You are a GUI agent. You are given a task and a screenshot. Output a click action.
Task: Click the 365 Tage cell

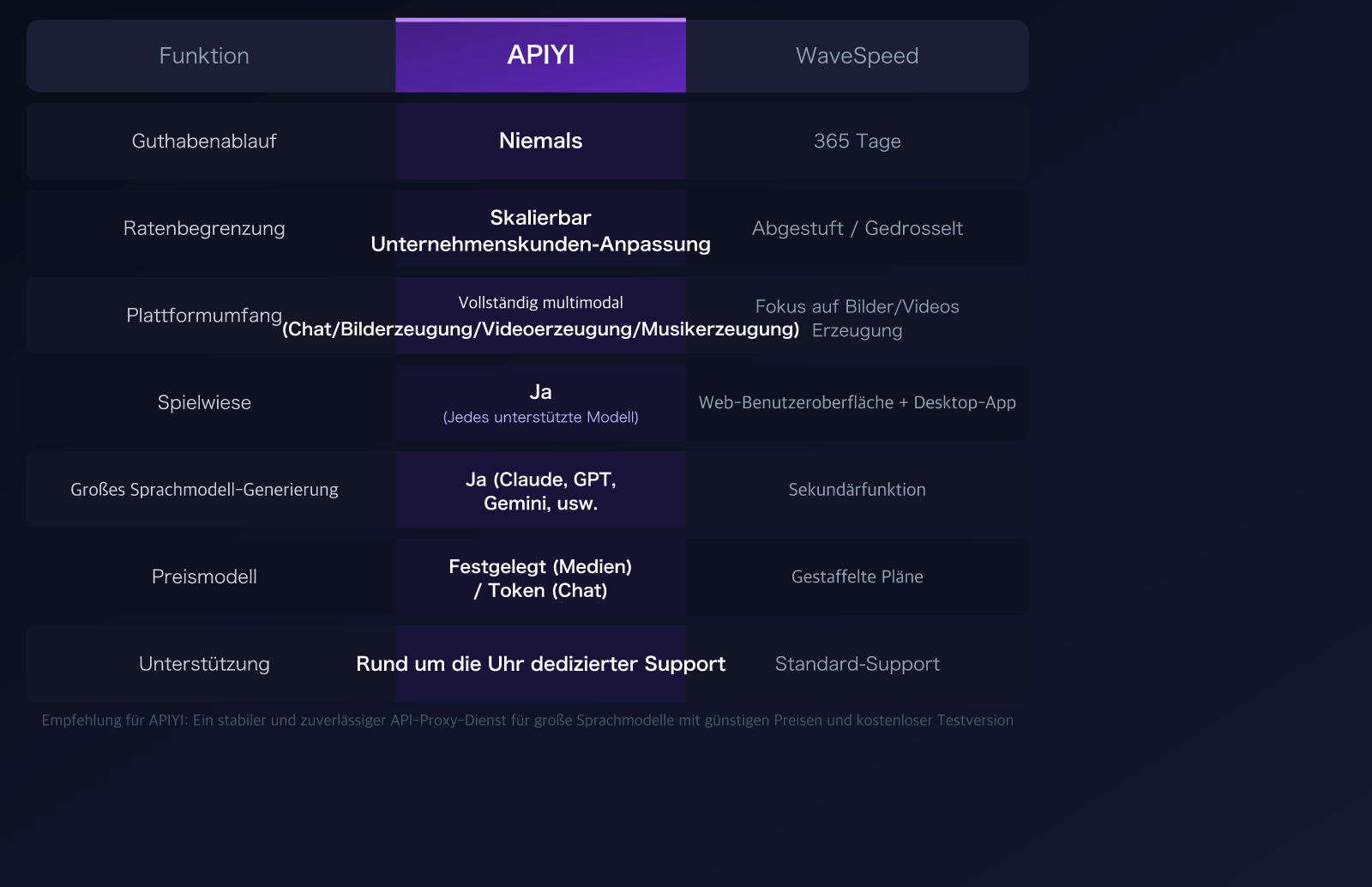(857, 141)
